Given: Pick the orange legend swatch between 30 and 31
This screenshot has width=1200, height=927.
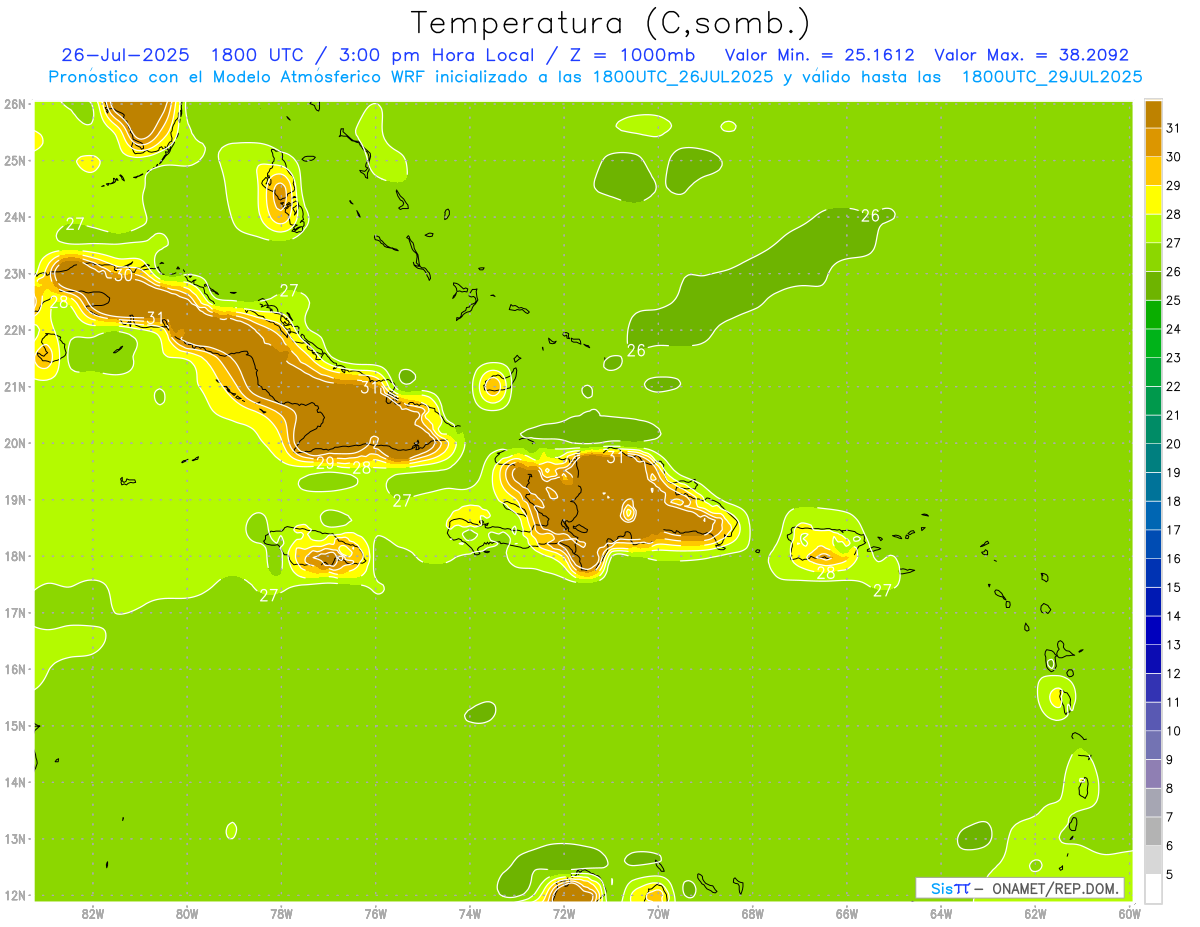Looking at the screenshot, I should pyautogui.click(x=1153, y=142).
